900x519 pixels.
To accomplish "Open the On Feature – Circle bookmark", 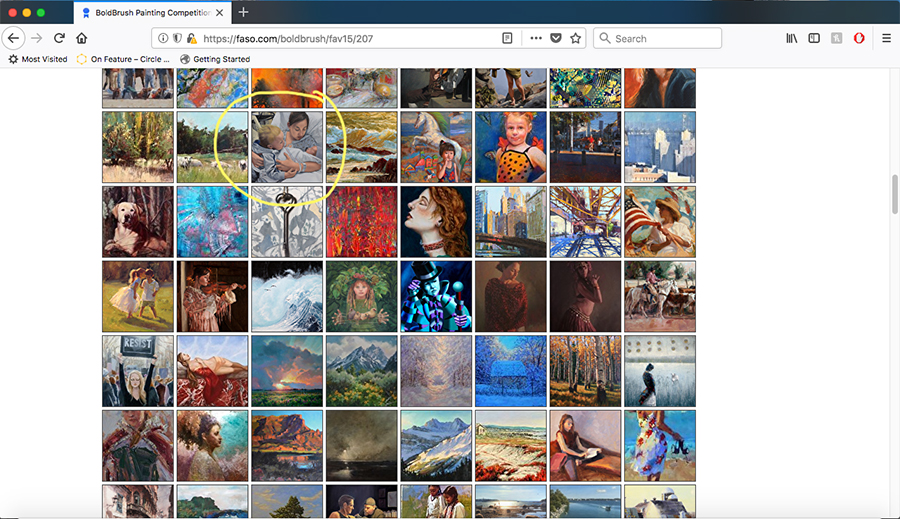I will click(x=123, y=59).
